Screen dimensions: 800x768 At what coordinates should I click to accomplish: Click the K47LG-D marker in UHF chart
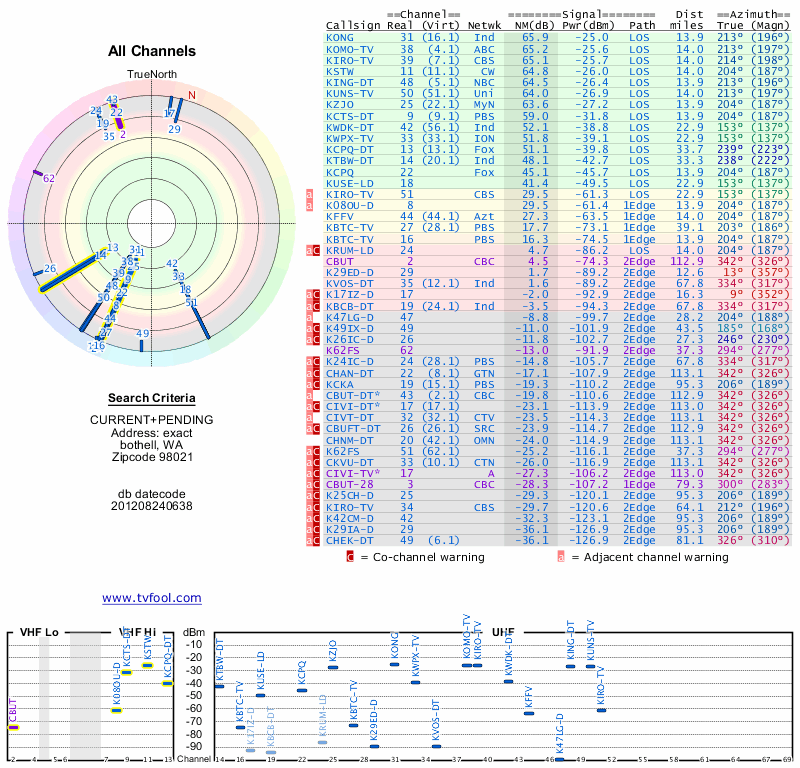tap(560, 759)
